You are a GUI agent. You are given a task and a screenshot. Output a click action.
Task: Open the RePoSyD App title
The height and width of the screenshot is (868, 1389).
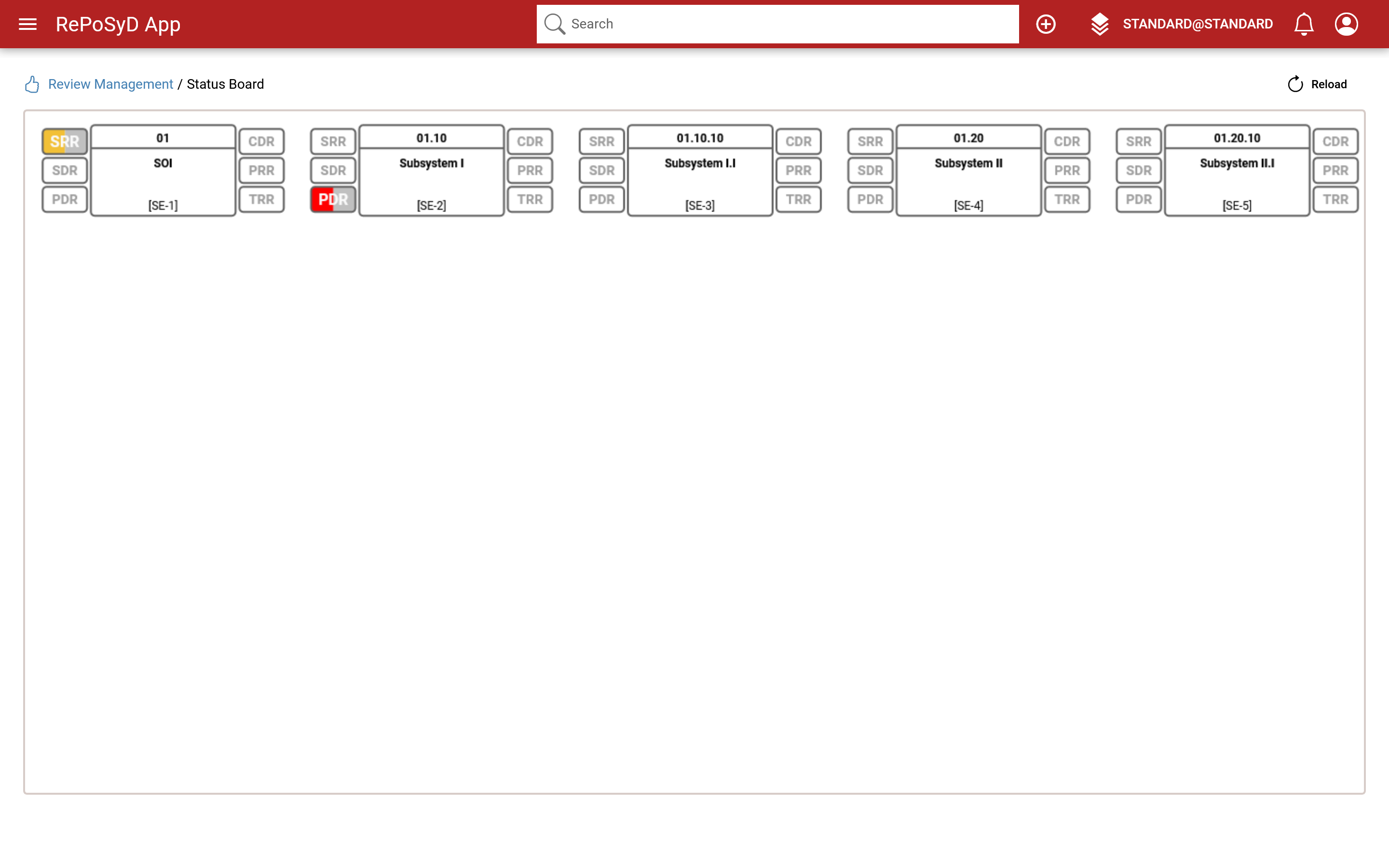(118, 24)
